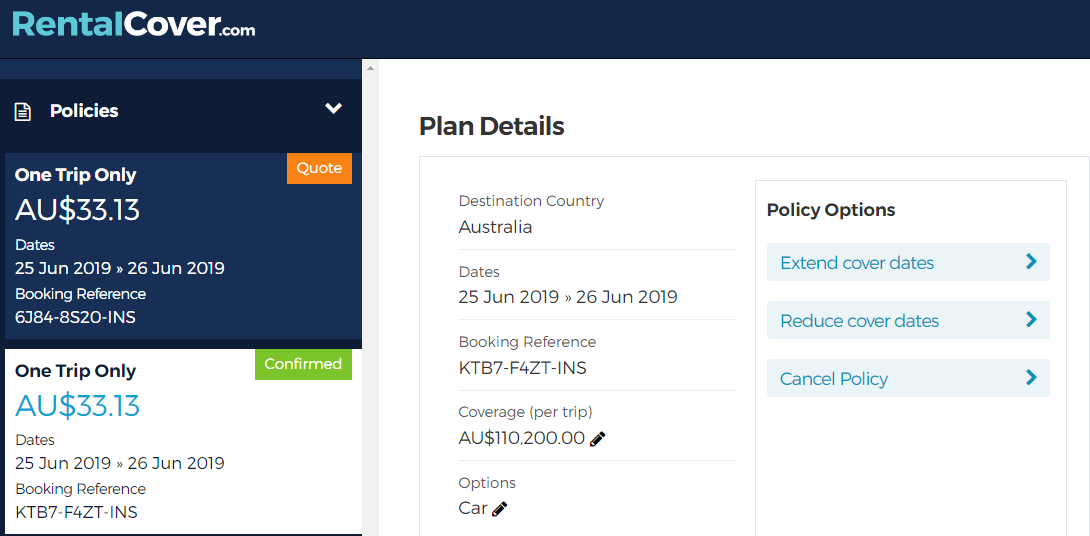Click the RentalCover.com logo
The width and height of the screenshot is (1090, 536).
pos(133,25)
